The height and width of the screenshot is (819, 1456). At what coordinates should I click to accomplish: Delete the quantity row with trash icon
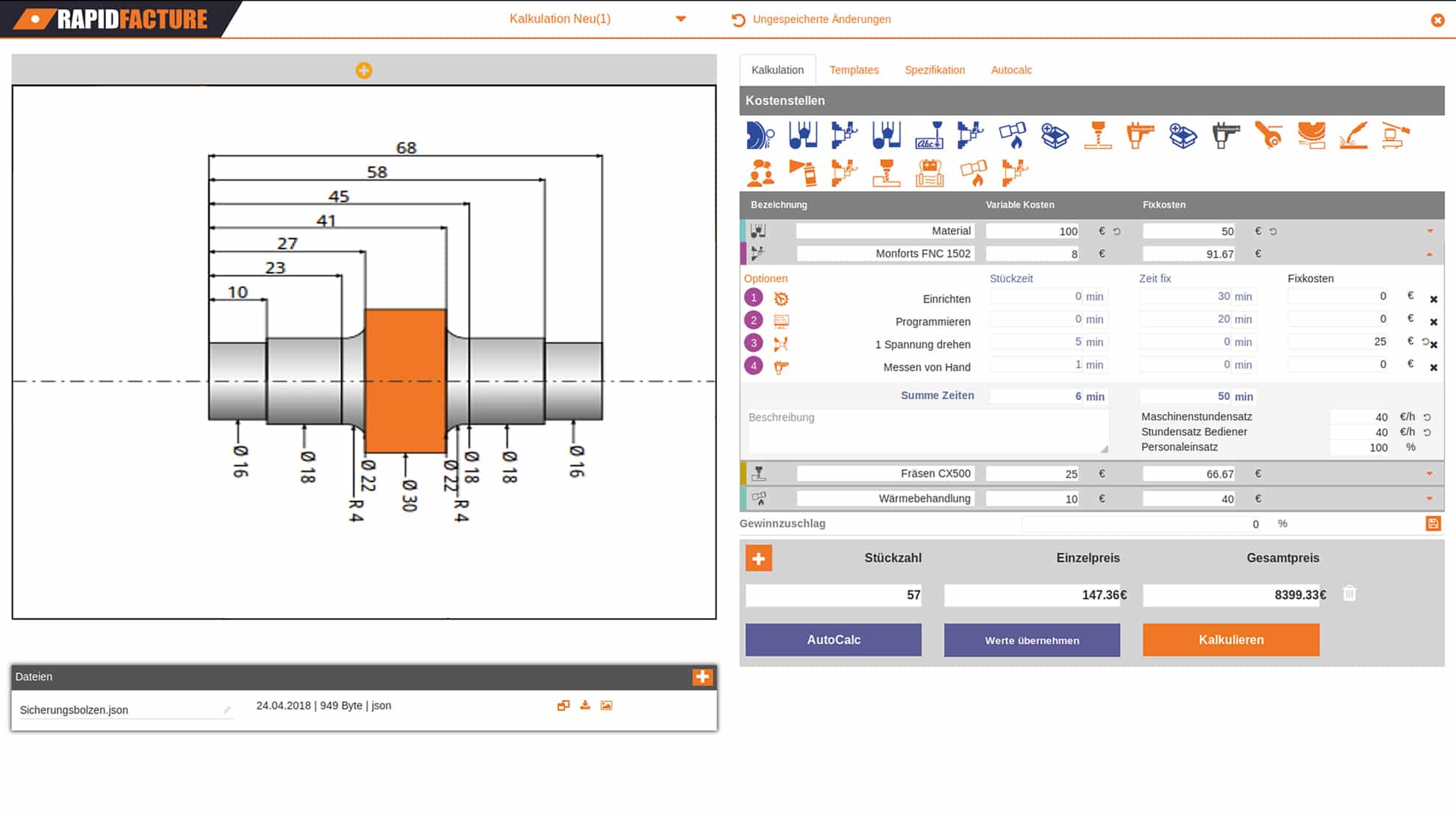pos(1349,593)
